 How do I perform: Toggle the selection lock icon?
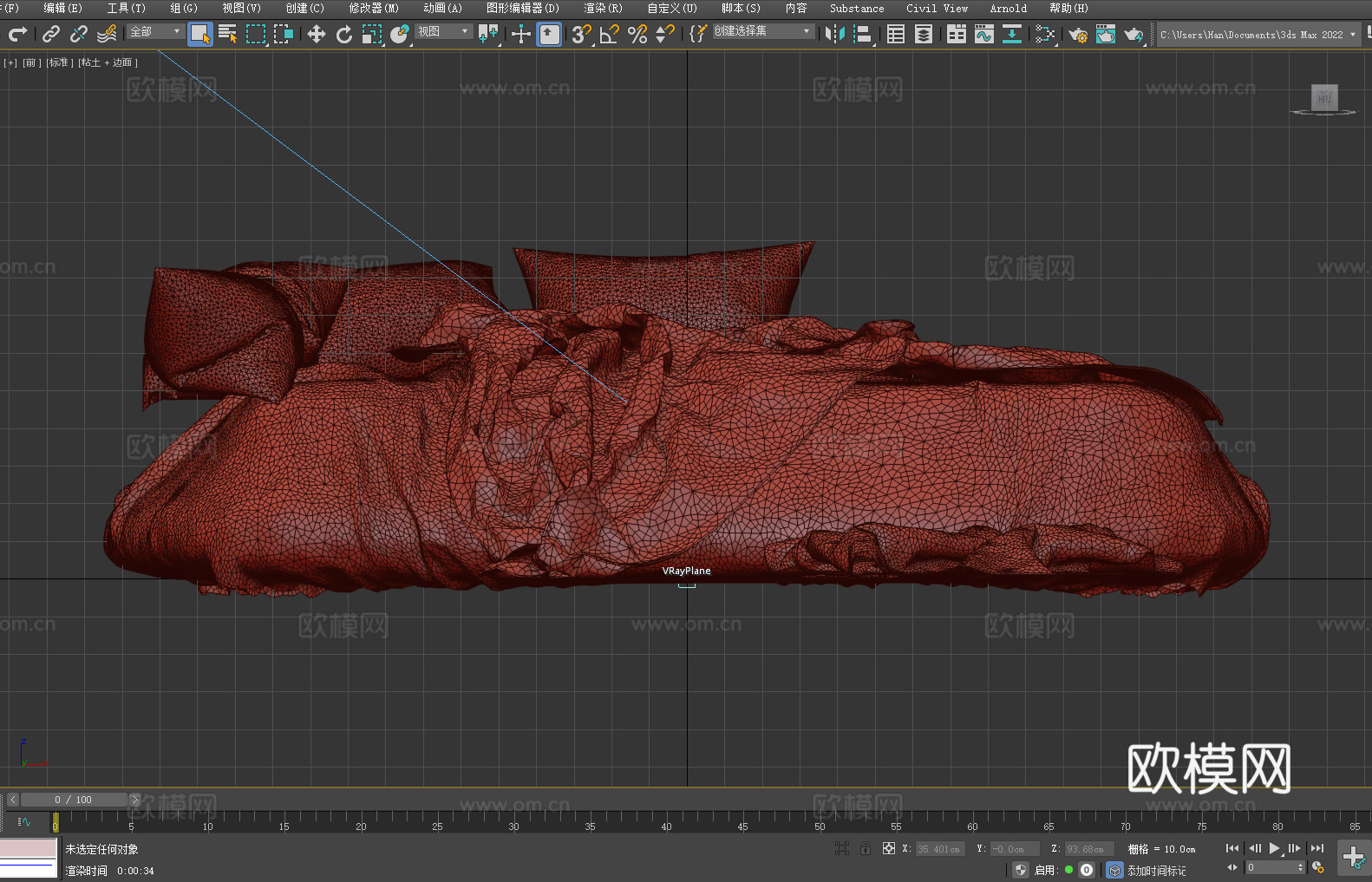coord(866,848)
